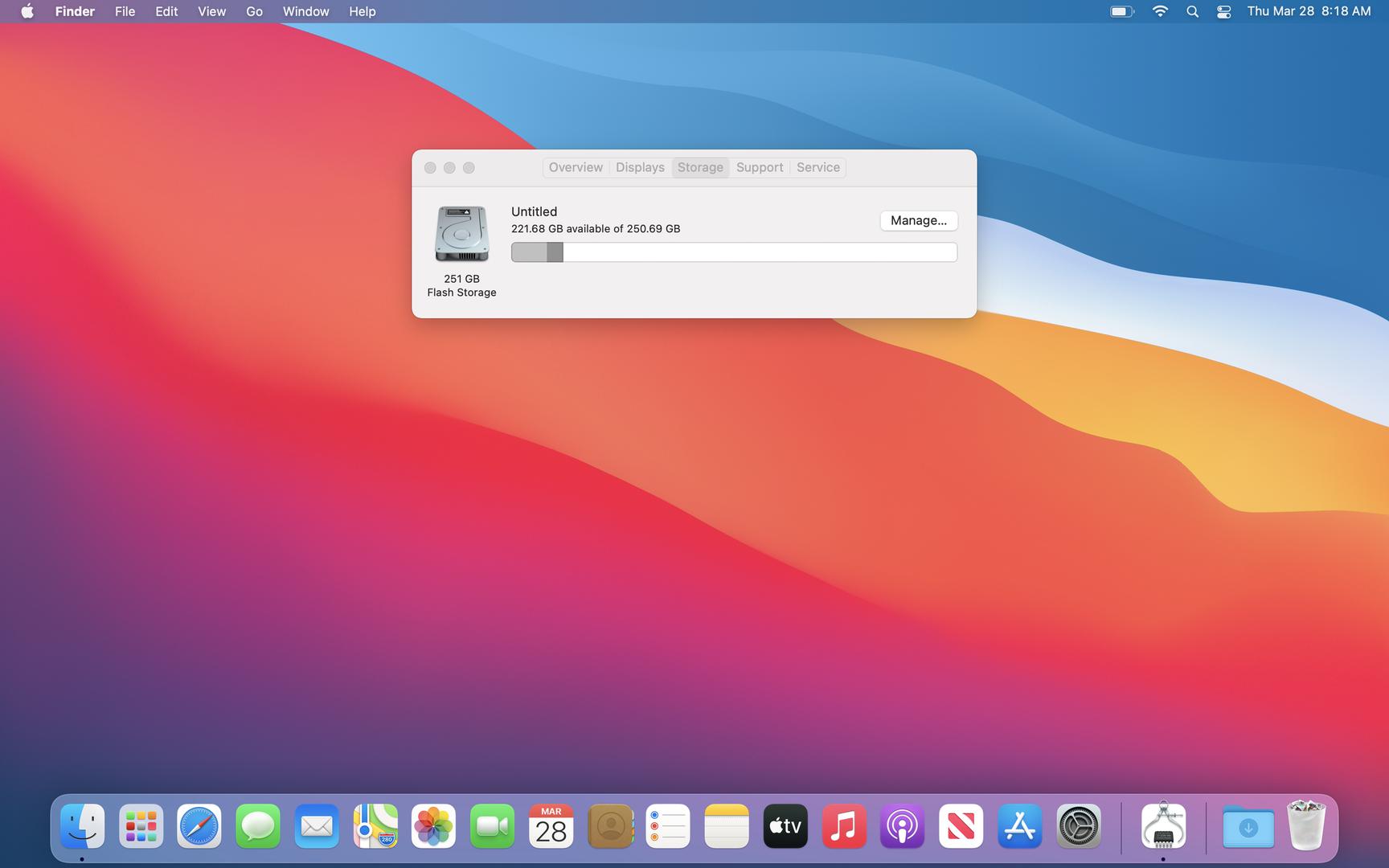The image size is (1389, 868).
Task: Select the Support tab
Action: coord(759,167)
